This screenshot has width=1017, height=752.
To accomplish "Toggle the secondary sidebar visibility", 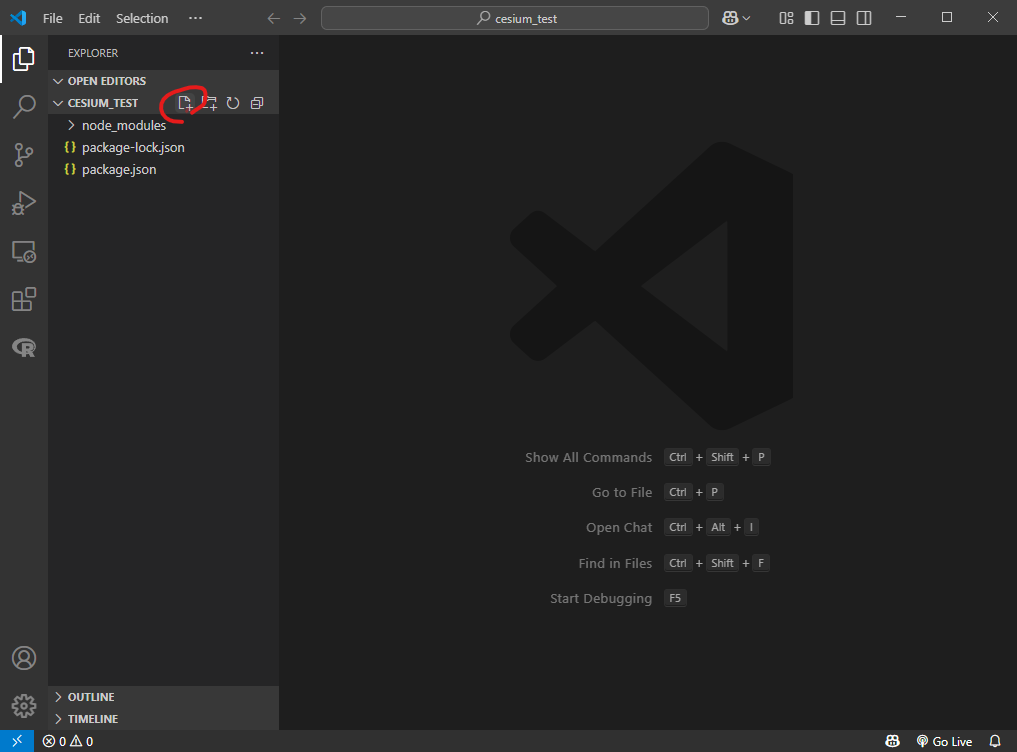I will [x=863, y=17].
